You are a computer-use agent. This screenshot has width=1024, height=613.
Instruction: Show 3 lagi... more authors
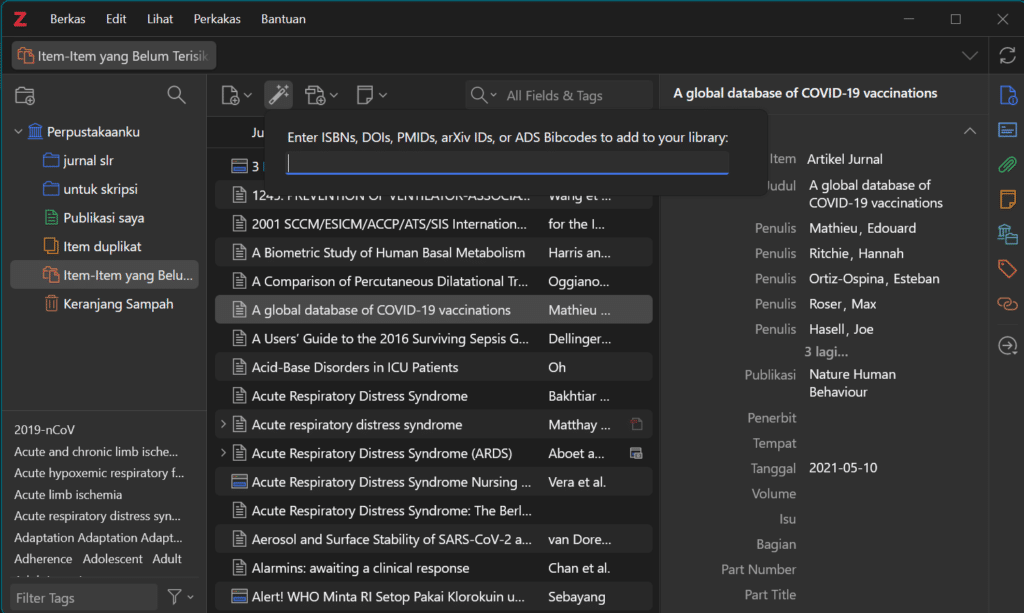[826, 352]
